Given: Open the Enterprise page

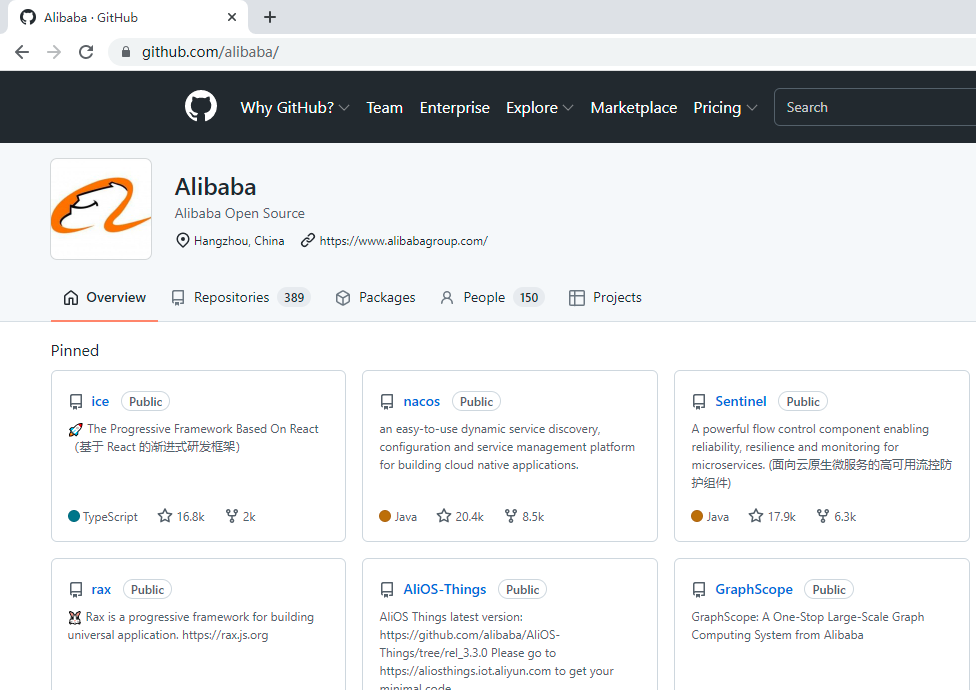Looking at the screenshot, I should pos(454,108).
